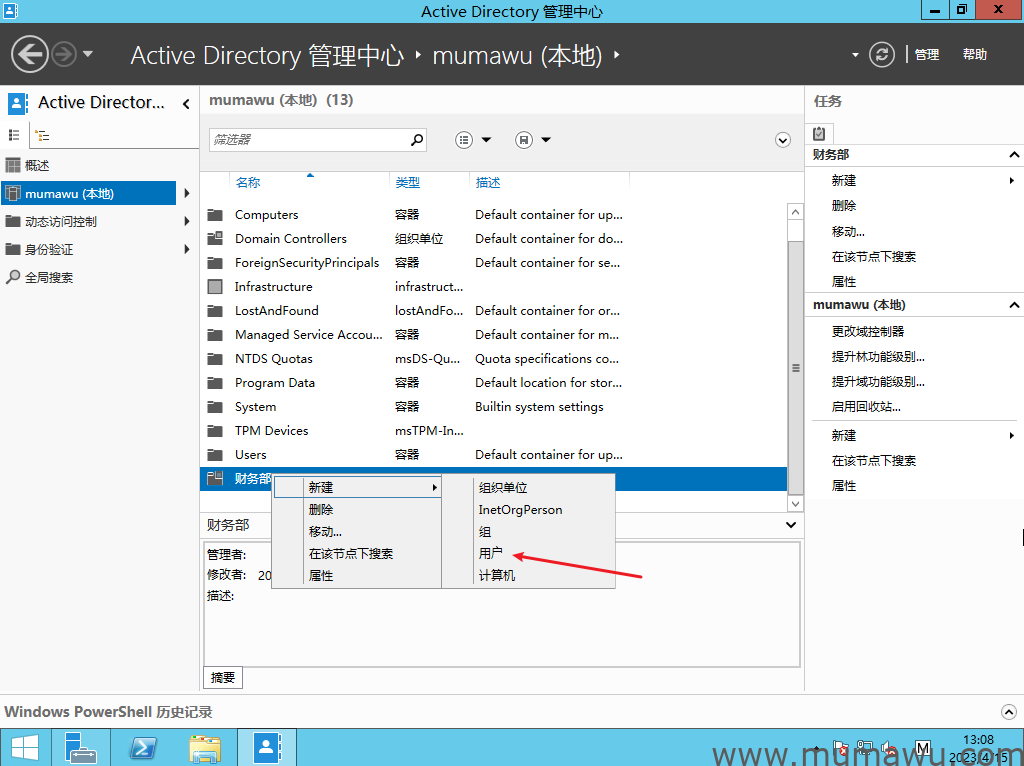Collapse the 财务部 tasks section

[1014, 155]
